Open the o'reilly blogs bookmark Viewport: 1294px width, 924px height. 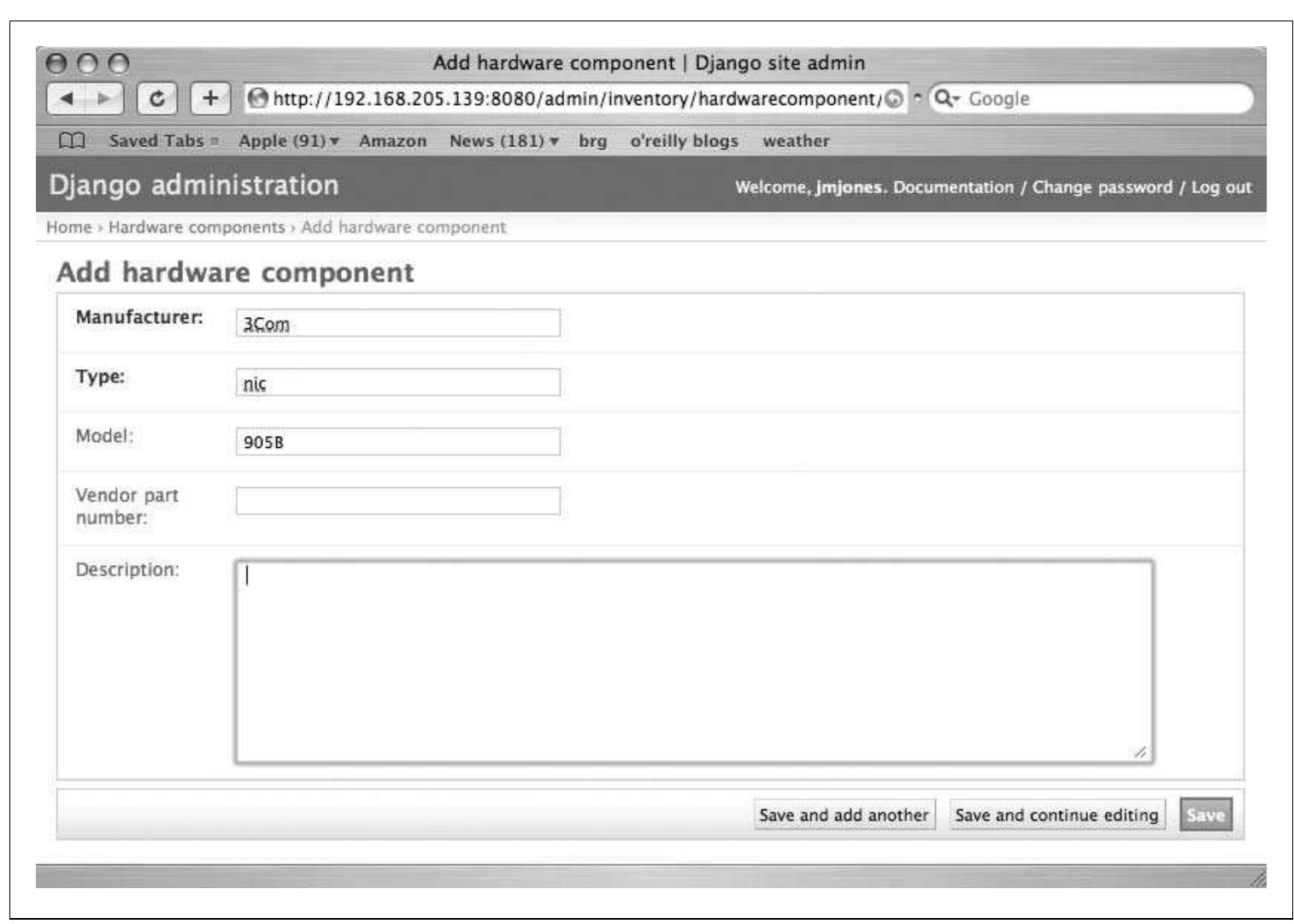pos(684,141)
